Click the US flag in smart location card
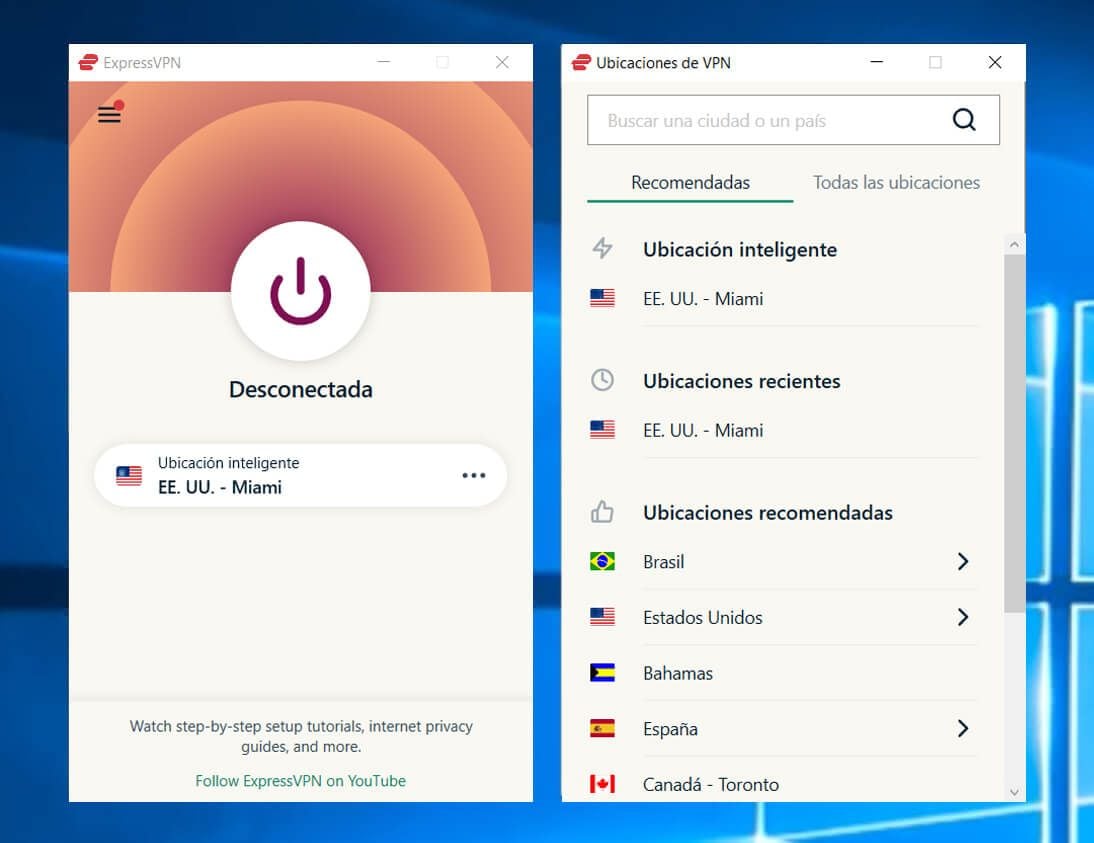Image resolution: width=1094 pixels, height=843 pixels. (x=129, y=475)
